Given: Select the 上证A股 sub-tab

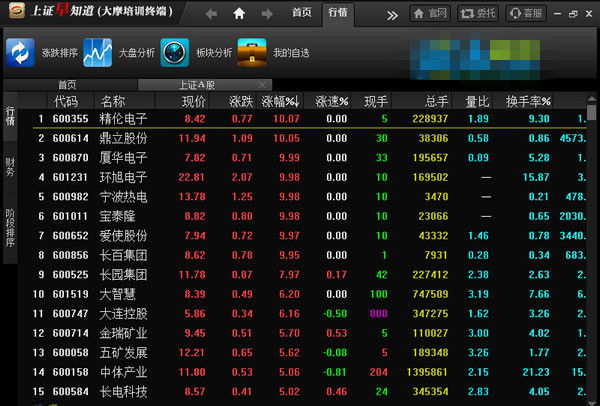Looking at the screenshot, I should point(205,85).
